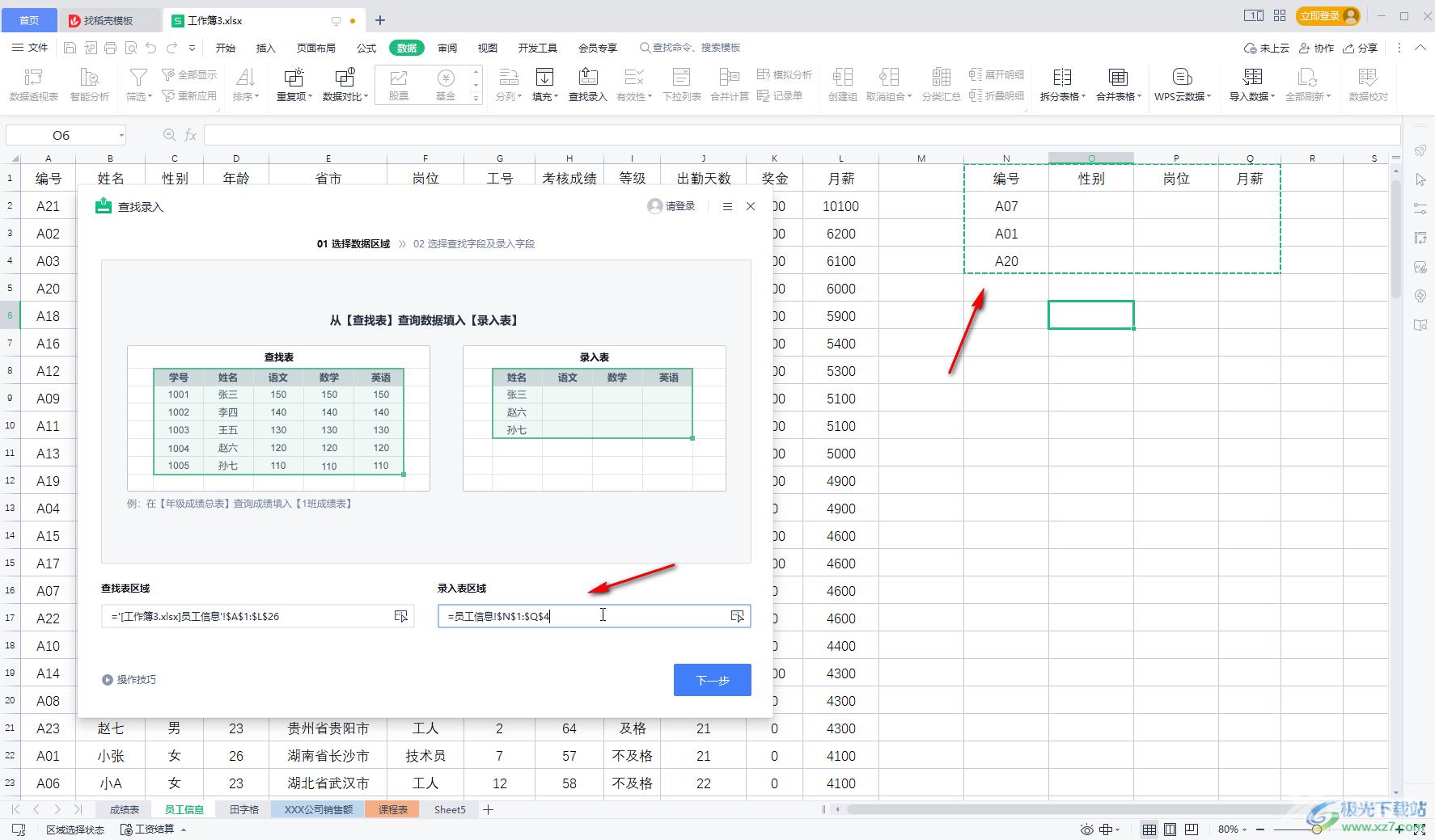The image size is (1435, 840).
Task: Click the insert function fx icon
Action: point(190,135)
